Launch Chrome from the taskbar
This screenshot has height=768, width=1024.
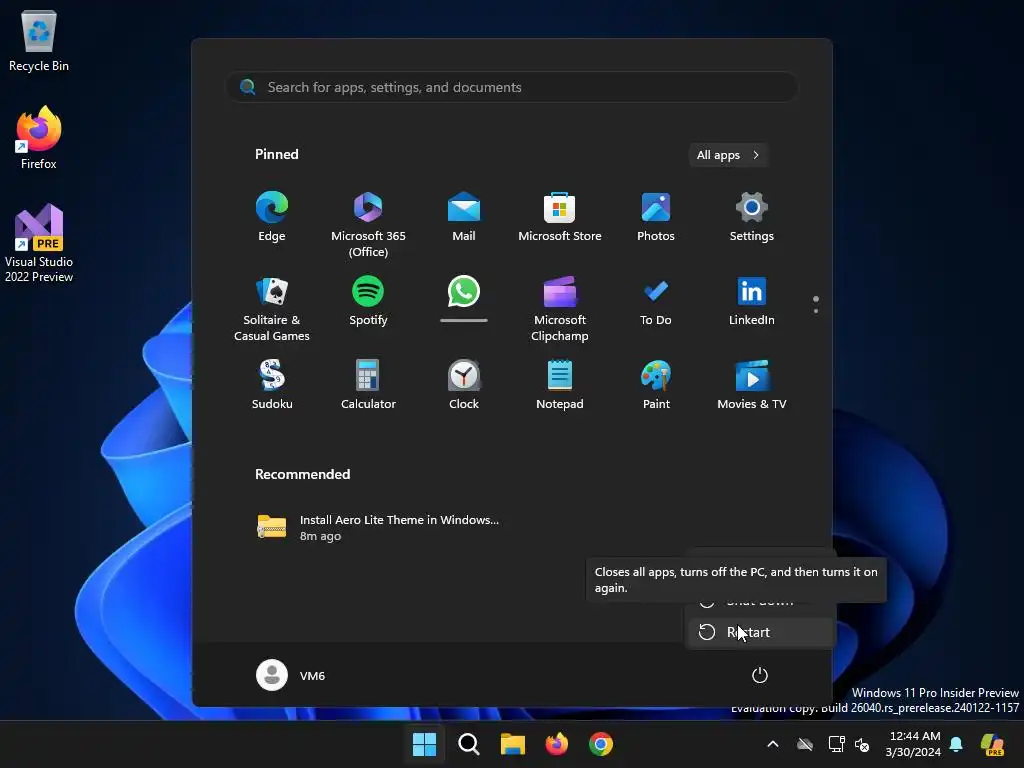coord(601,744)
